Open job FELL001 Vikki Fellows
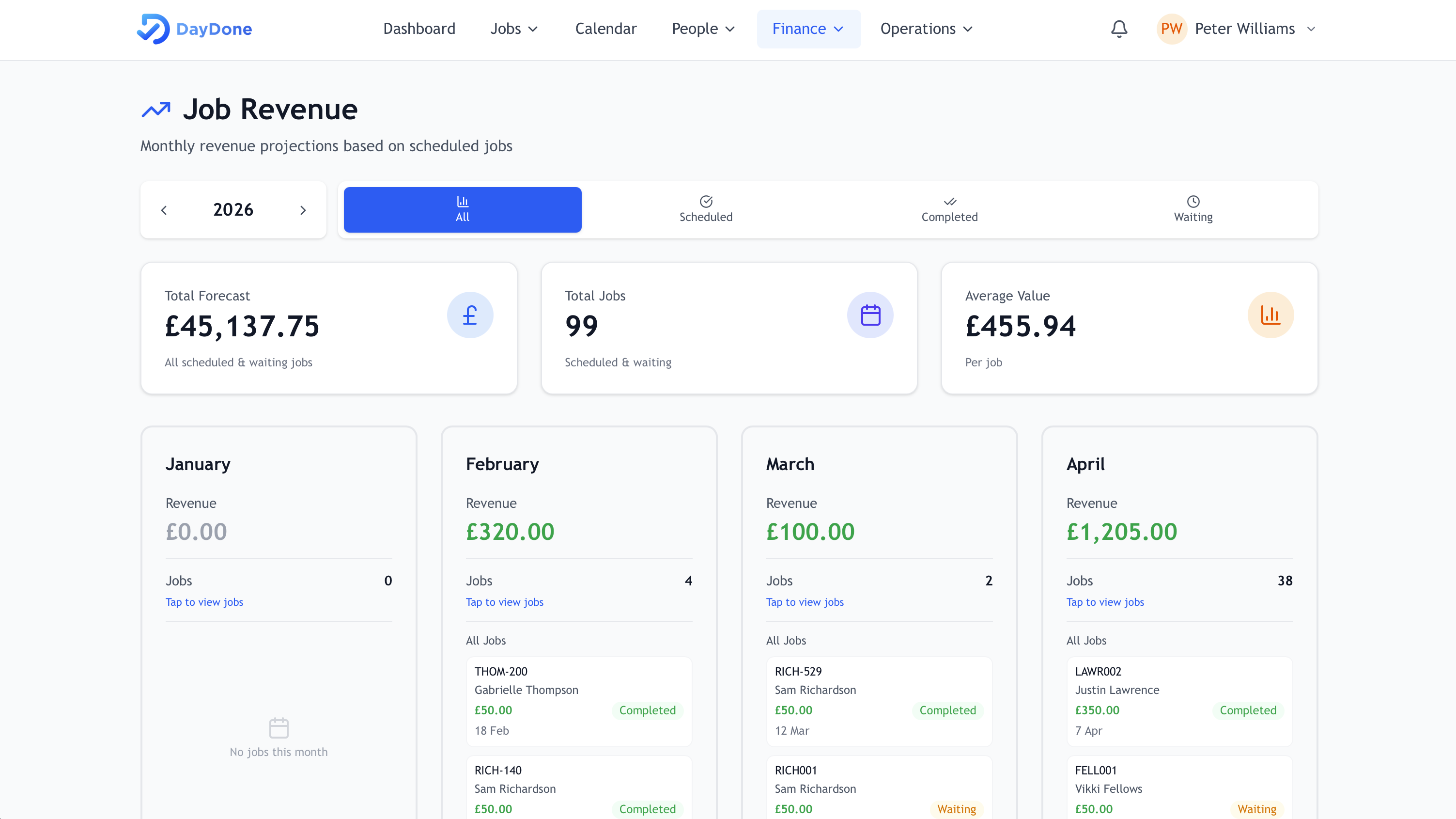 [x=1179, y=787]
